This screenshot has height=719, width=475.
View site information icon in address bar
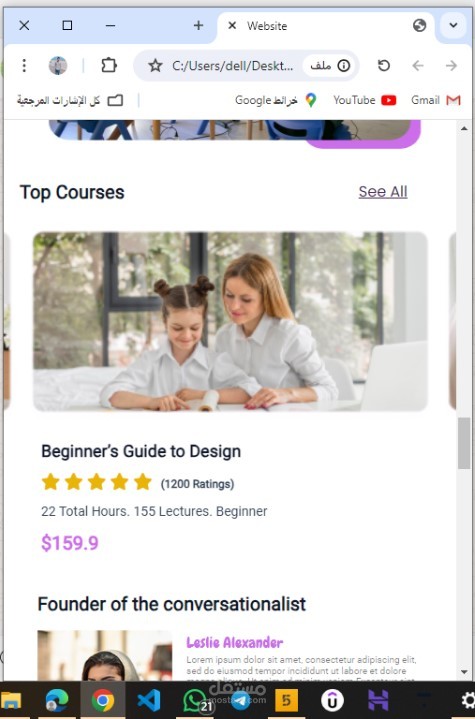(343, 66)
